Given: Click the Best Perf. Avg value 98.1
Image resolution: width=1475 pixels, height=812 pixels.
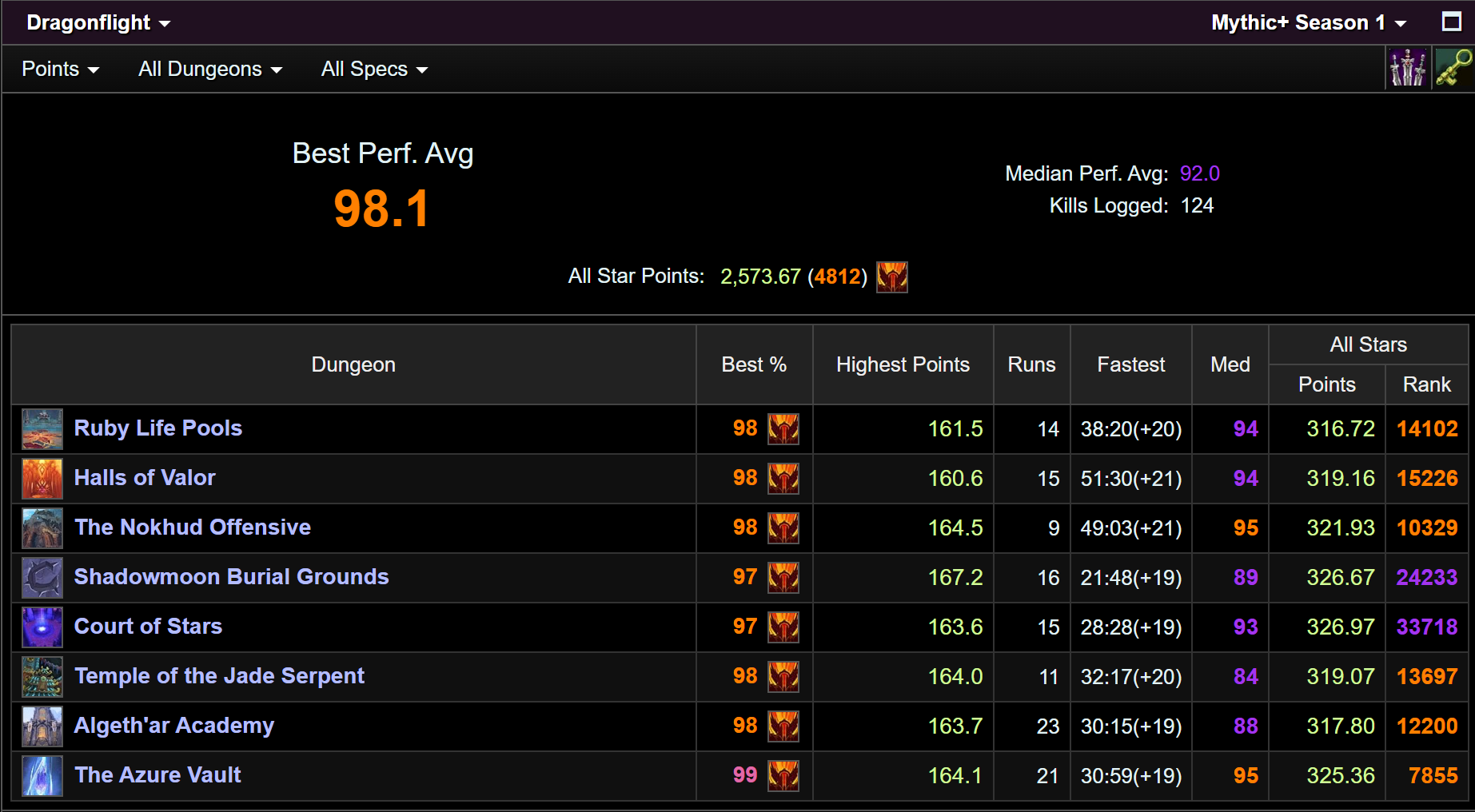Looking at the screenshot, I should coord(382,209).
